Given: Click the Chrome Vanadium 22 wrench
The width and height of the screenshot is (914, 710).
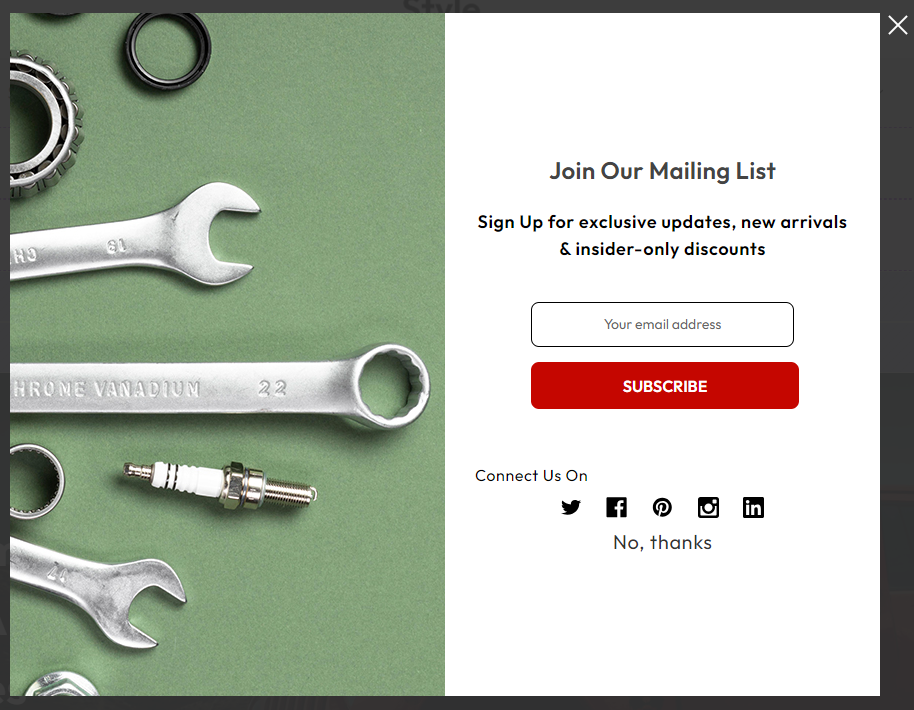Looking at the screenshot, I should 220,387.
